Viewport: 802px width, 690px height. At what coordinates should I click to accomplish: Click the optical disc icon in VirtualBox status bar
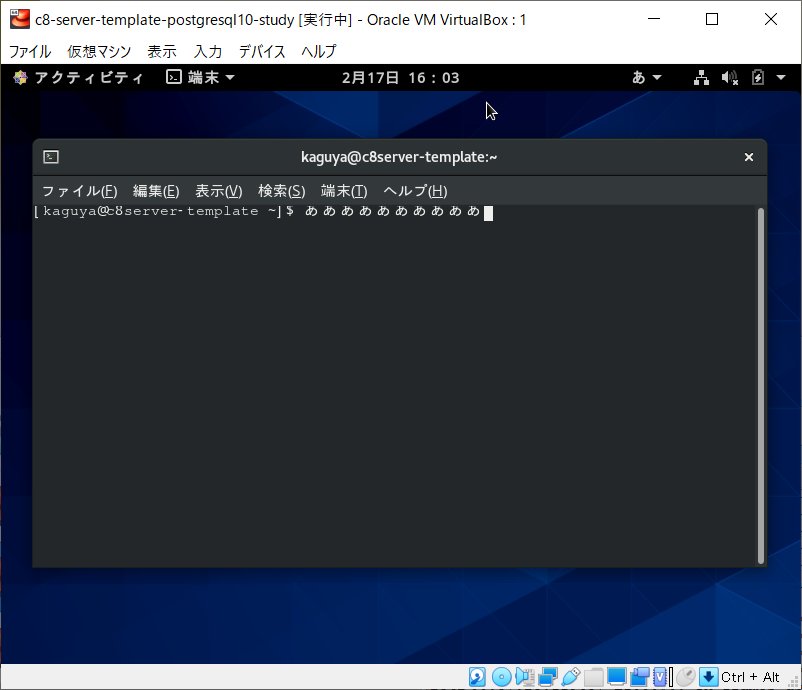[x=502, y=677]
